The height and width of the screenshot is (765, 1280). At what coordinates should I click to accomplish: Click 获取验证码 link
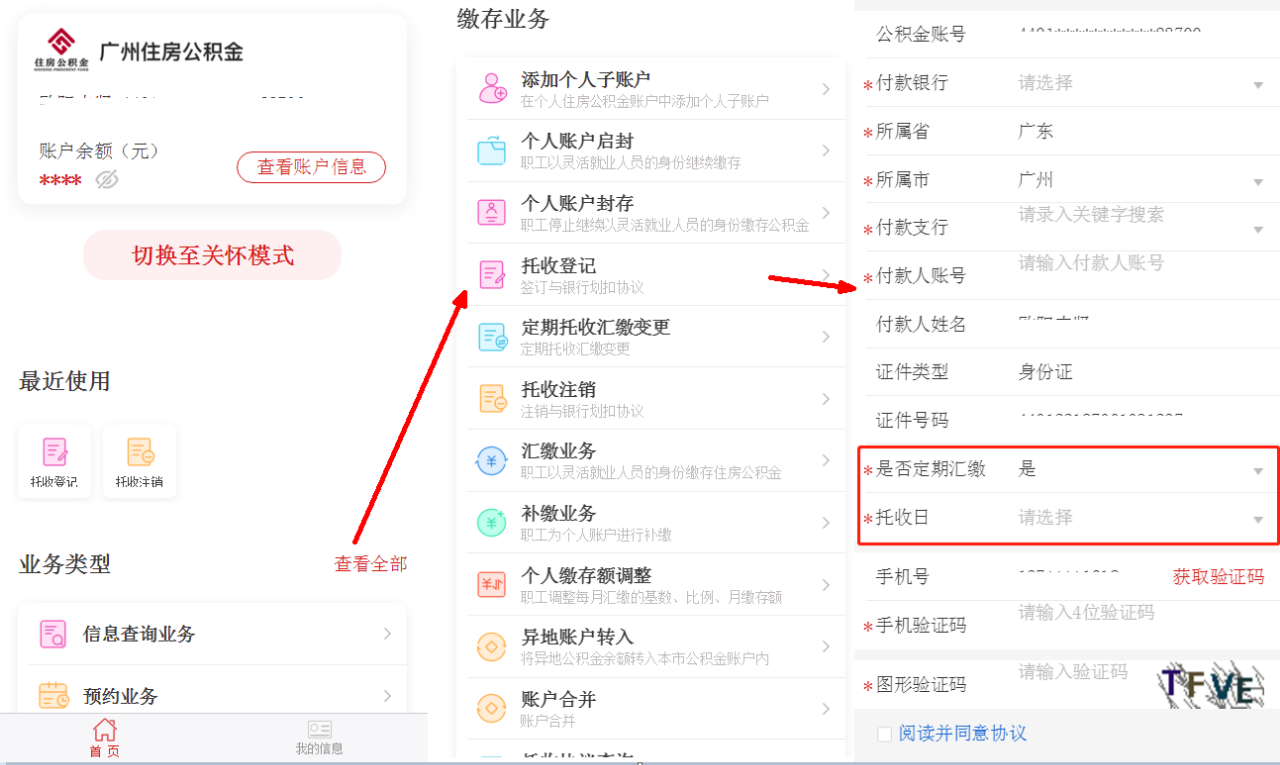(1218, 576)
